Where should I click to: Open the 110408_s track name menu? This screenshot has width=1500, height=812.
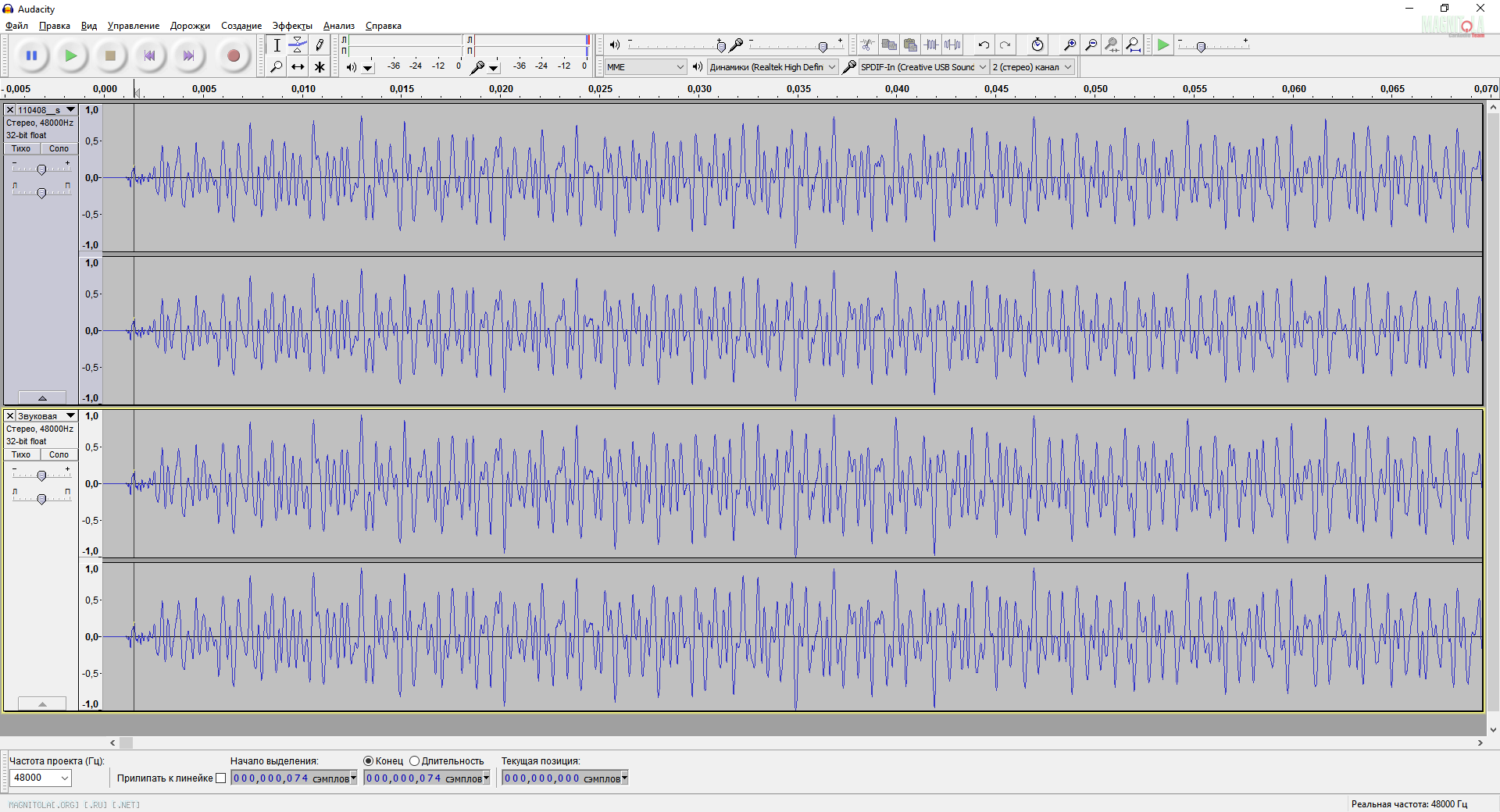click(x=46, y=110)
